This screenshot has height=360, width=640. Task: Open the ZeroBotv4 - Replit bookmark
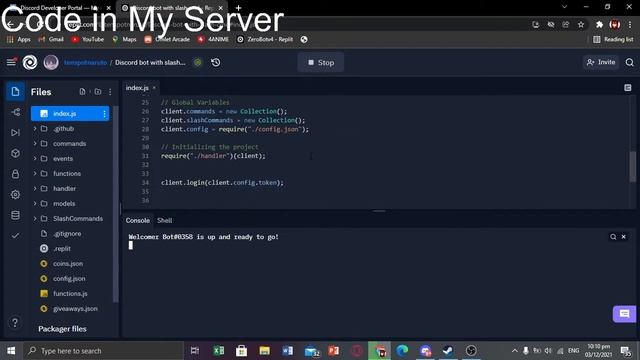(265, 40)
